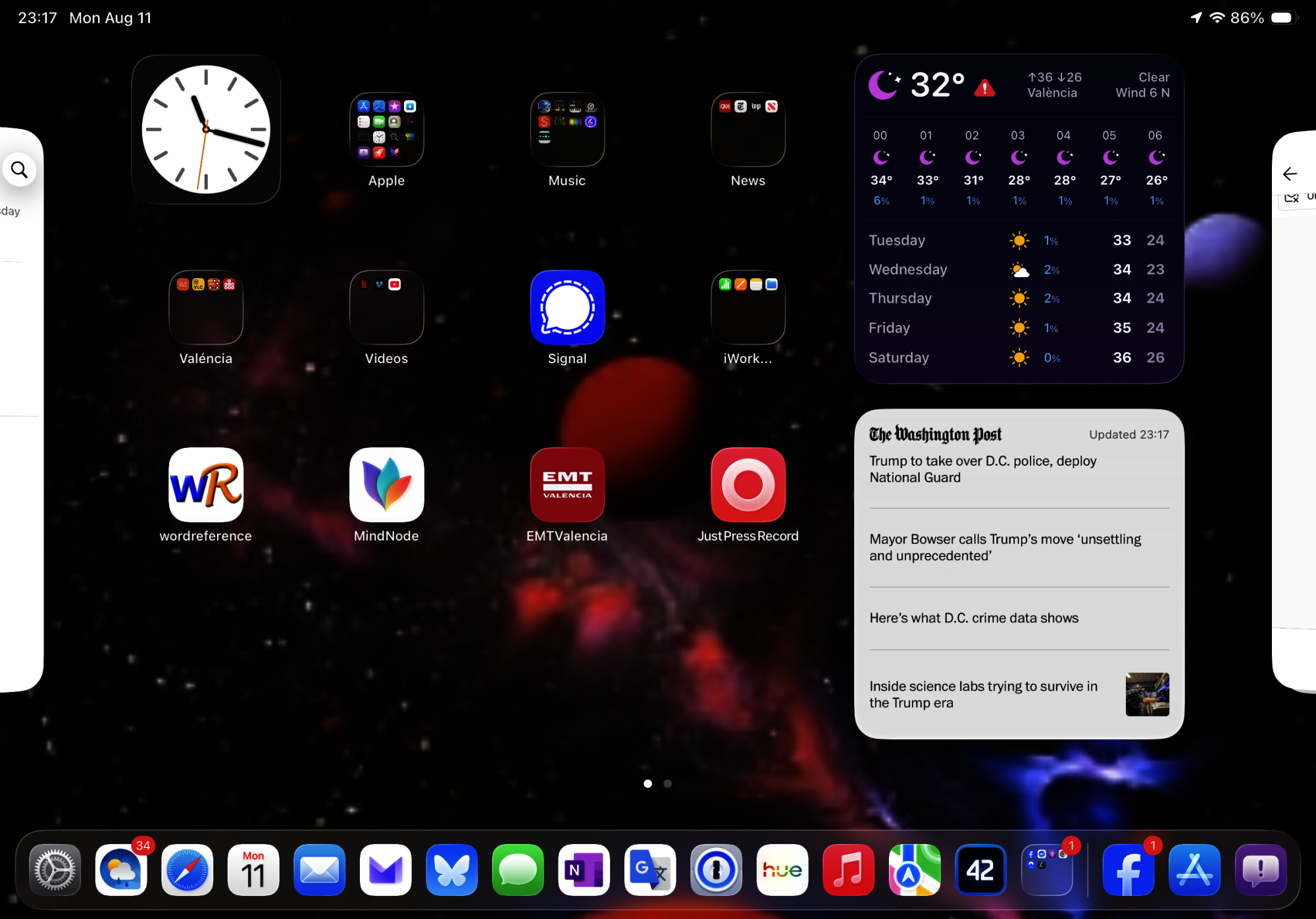
Task: Open 1Password in the dock
Action: coord(716,870)
